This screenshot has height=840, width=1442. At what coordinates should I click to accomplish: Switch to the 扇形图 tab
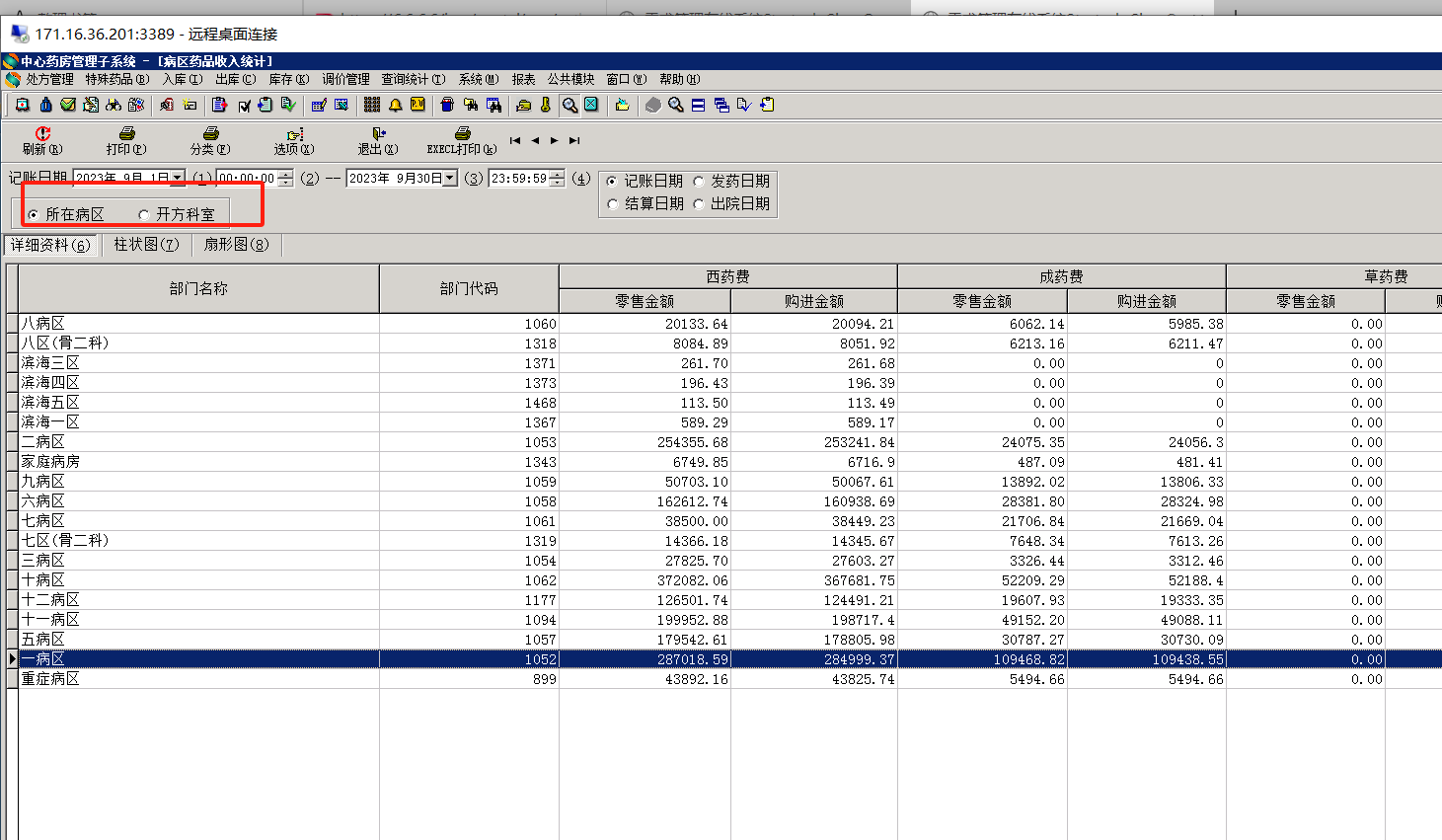236,244
